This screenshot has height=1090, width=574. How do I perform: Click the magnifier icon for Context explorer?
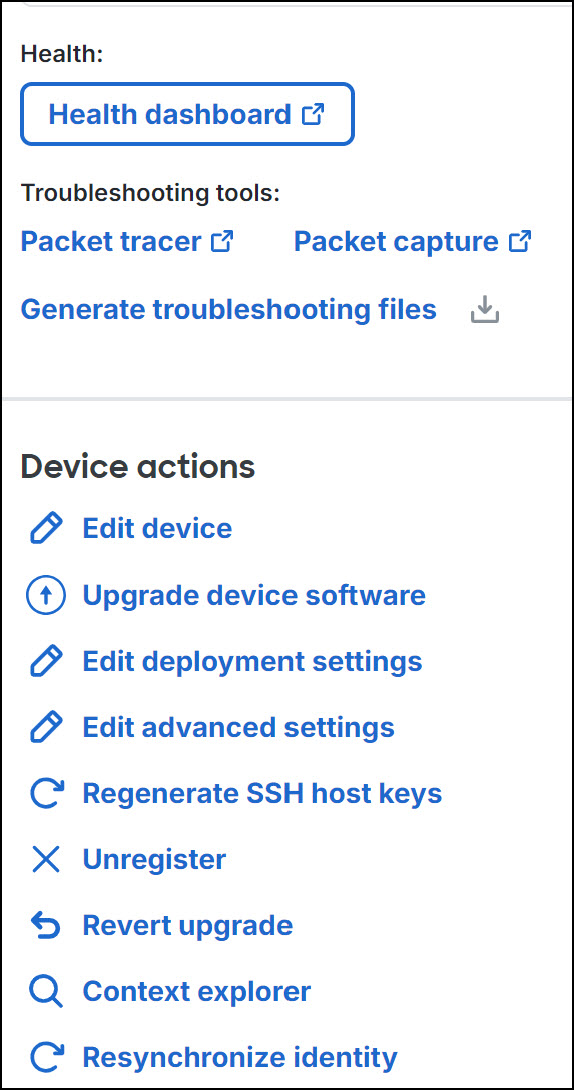(46, 992)
